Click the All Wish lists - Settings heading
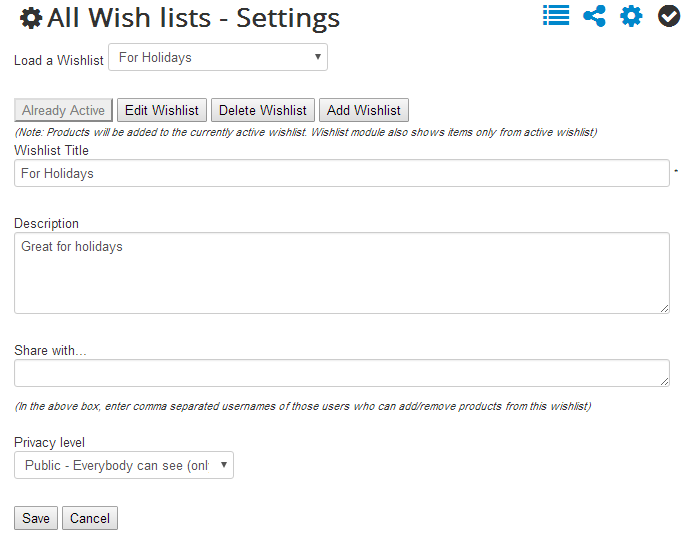 pos(194,18)
